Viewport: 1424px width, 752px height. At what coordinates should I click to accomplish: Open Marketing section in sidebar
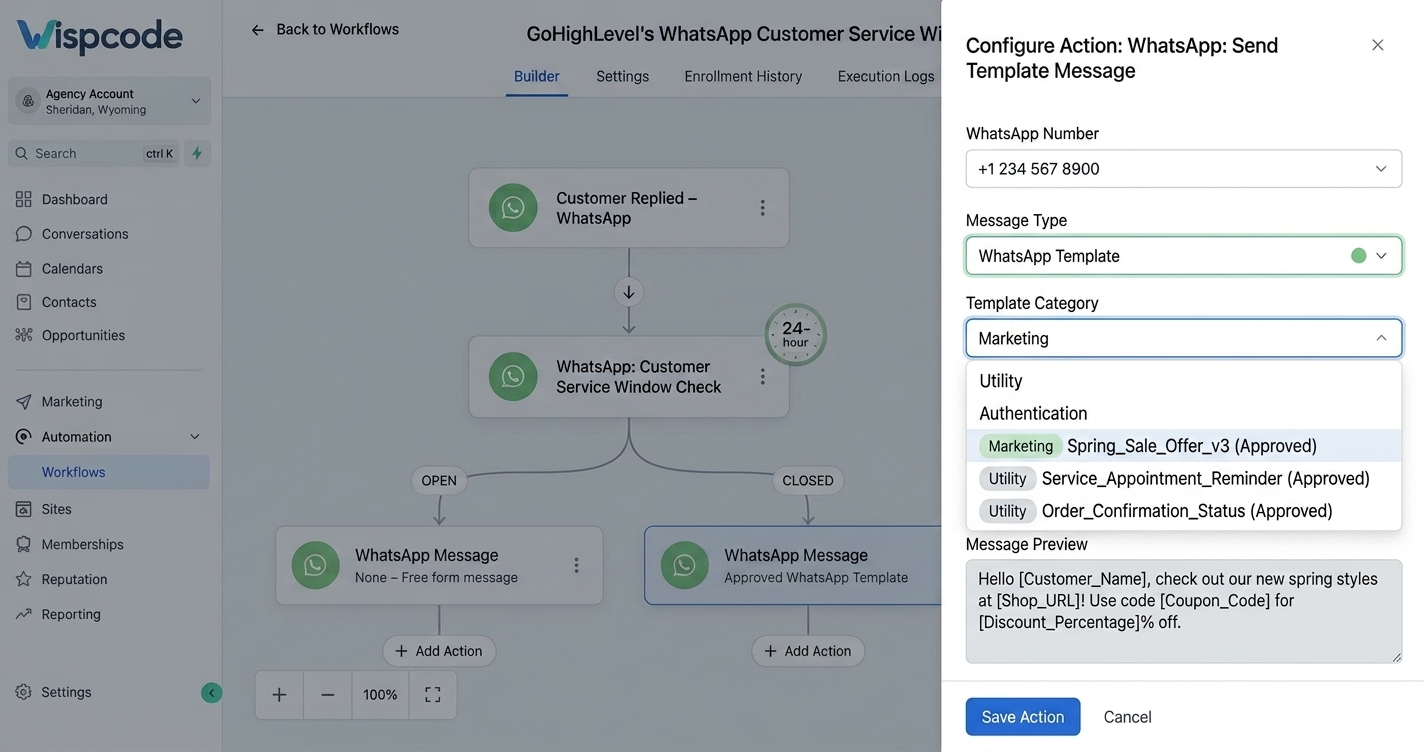coord(72,401)
